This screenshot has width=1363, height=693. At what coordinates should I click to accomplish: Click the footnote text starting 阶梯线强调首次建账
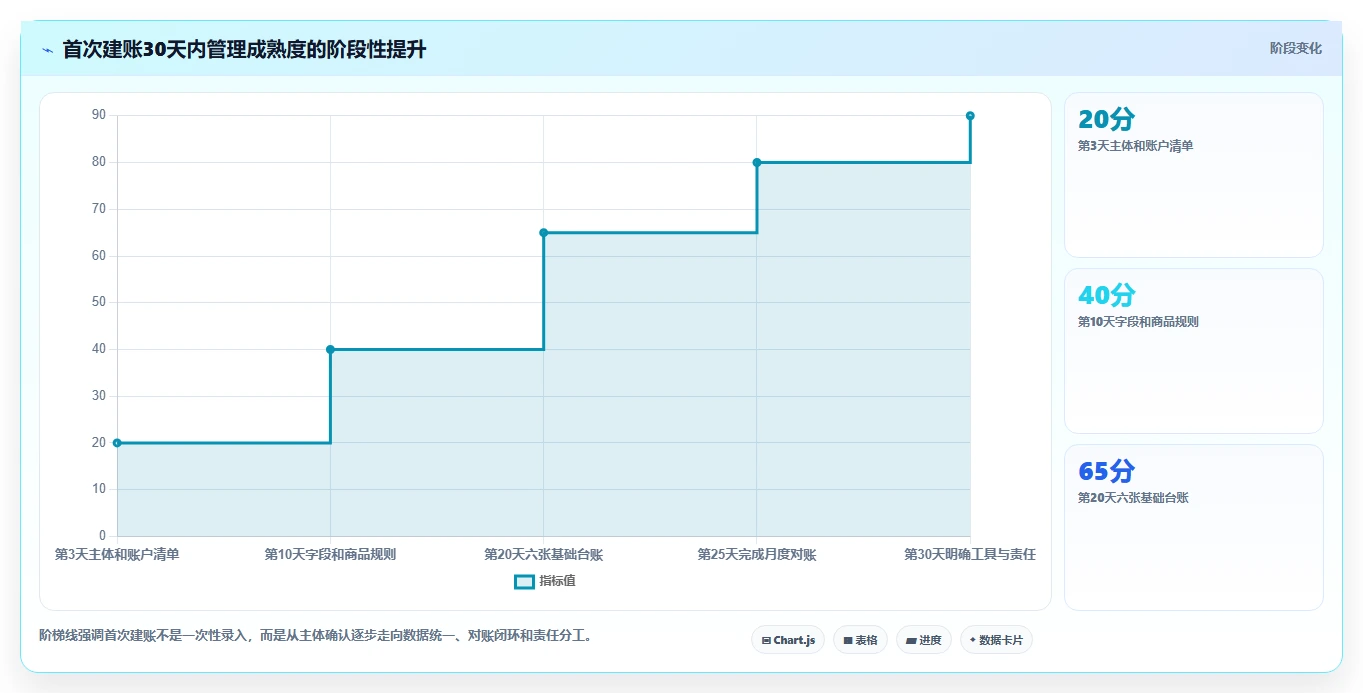[x=318, y=635]
